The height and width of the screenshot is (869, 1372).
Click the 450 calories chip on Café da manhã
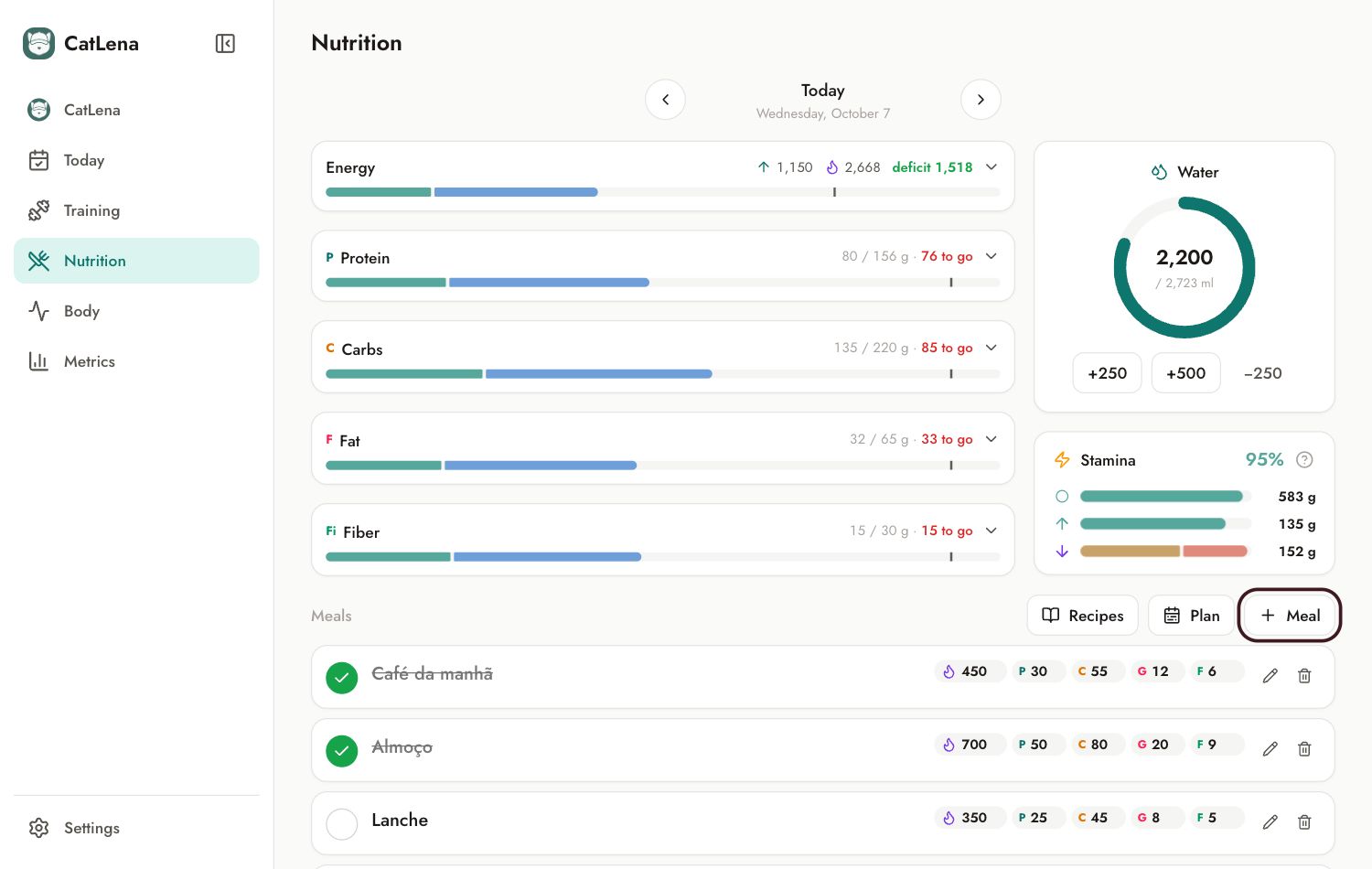click(x=970, y=671)
